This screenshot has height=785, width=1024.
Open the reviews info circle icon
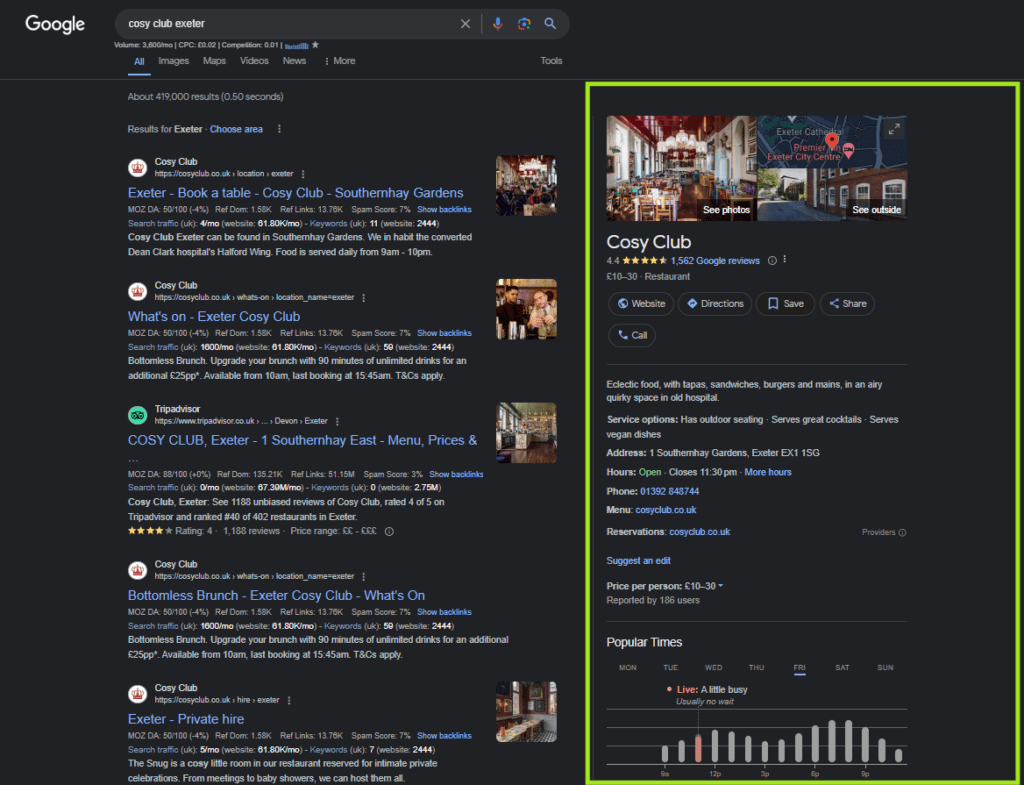(771, 260)
